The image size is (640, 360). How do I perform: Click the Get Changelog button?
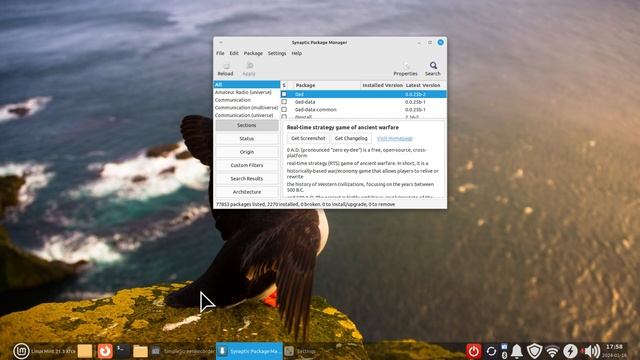351,138
